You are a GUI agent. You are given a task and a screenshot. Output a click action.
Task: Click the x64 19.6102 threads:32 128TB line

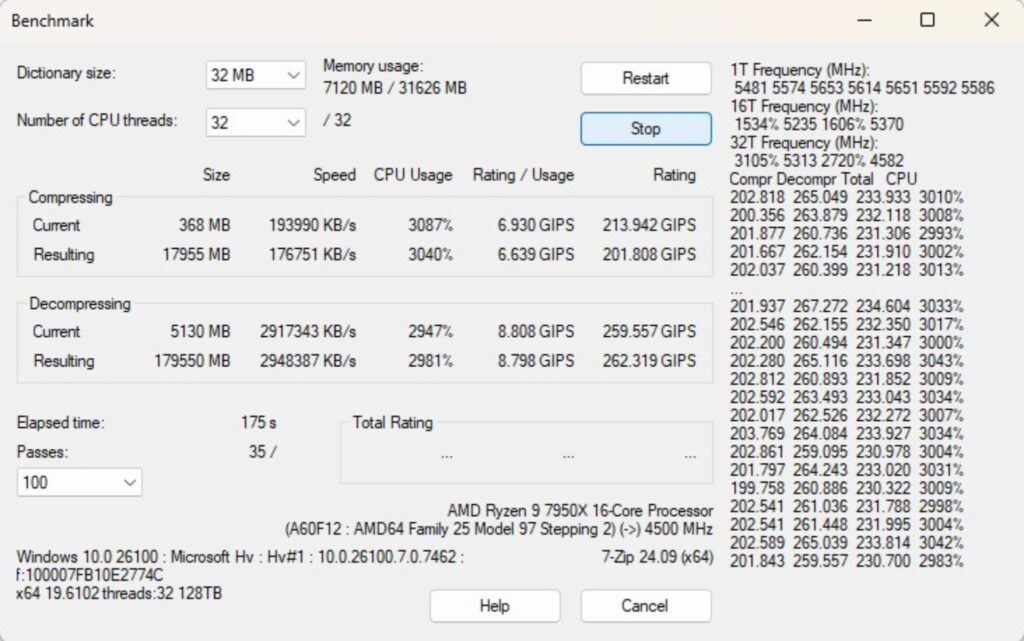click(x=119, y=593)
